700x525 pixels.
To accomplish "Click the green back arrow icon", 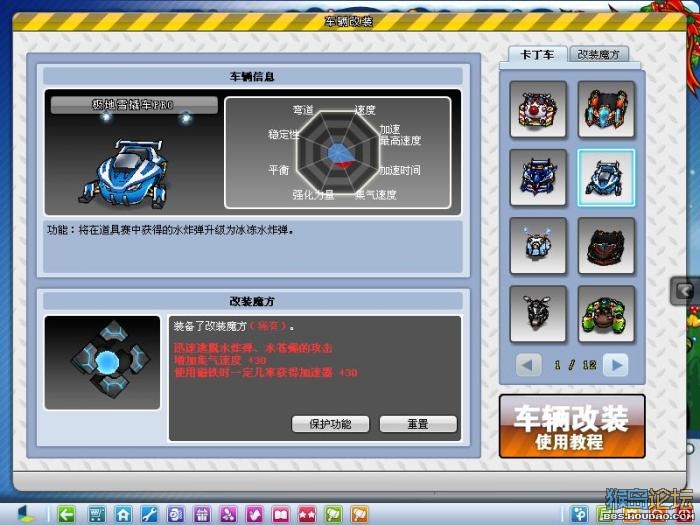I will tap(66, 515).
